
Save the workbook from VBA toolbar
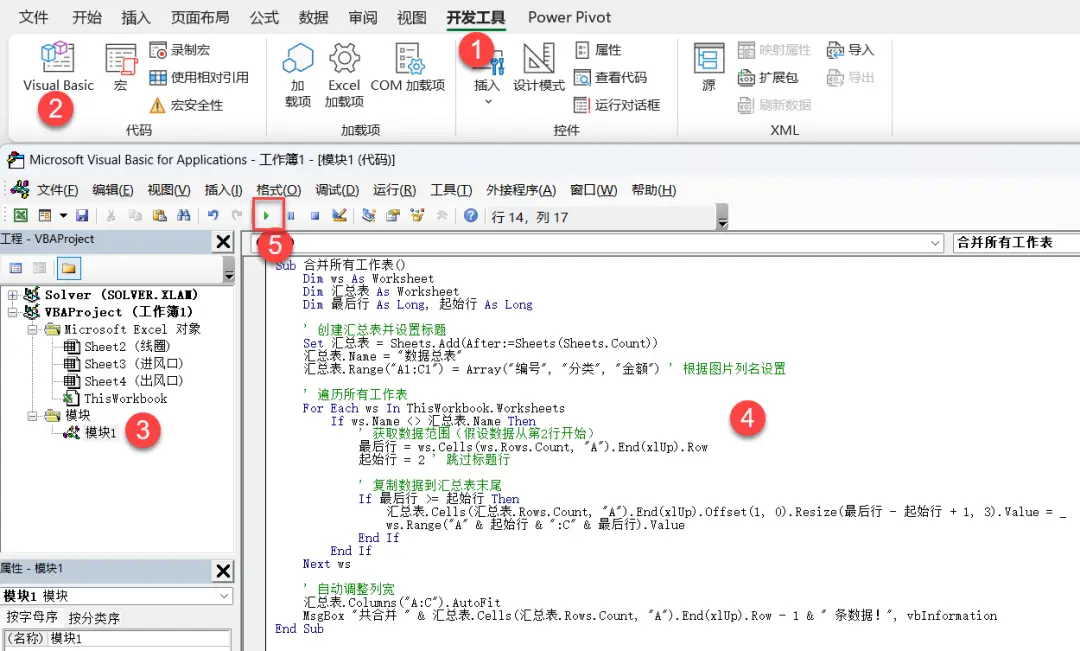coord(82,216)
